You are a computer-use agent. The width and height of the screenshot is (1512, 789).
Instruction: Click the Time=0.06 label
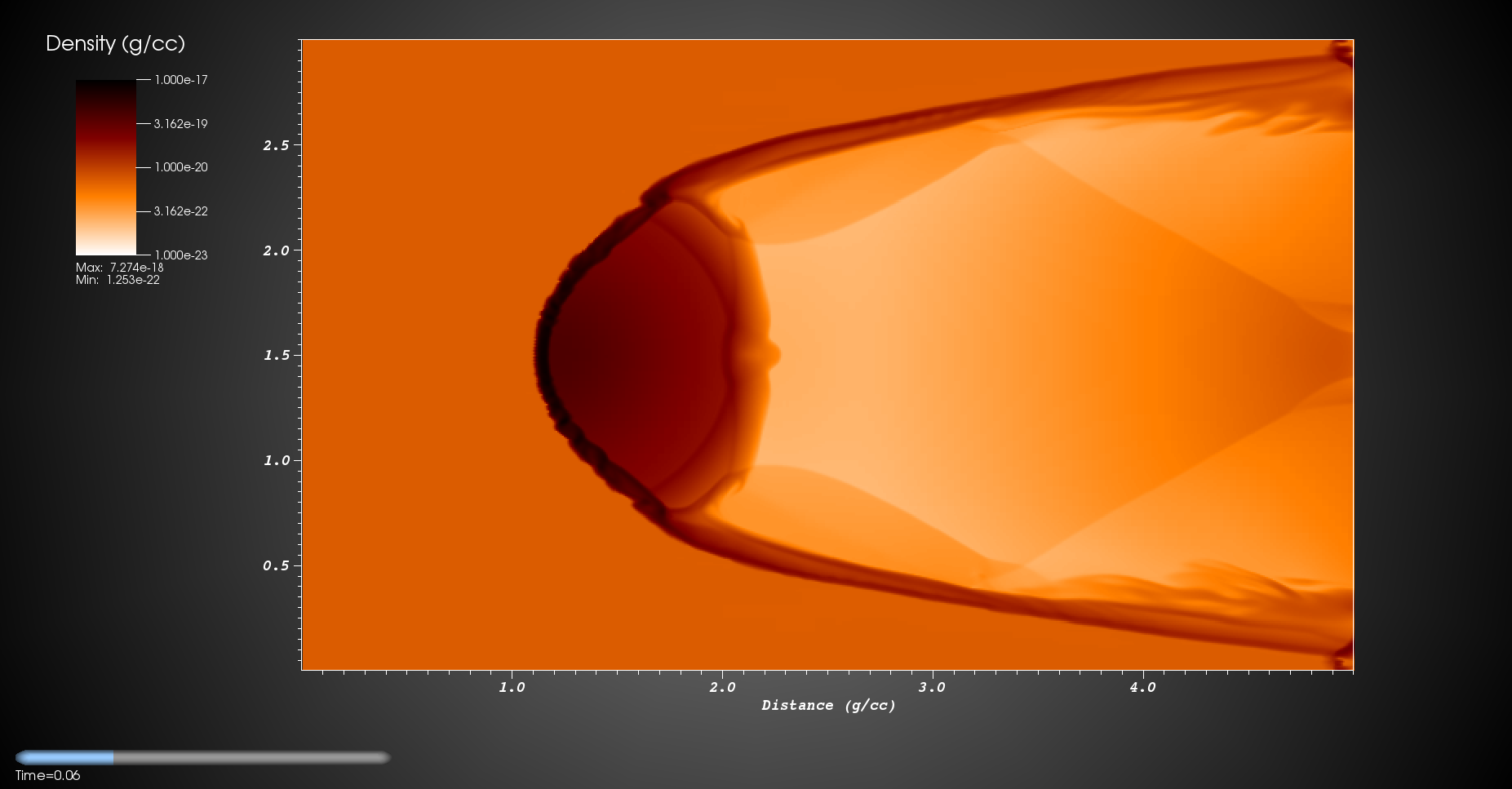click(47, 775)
